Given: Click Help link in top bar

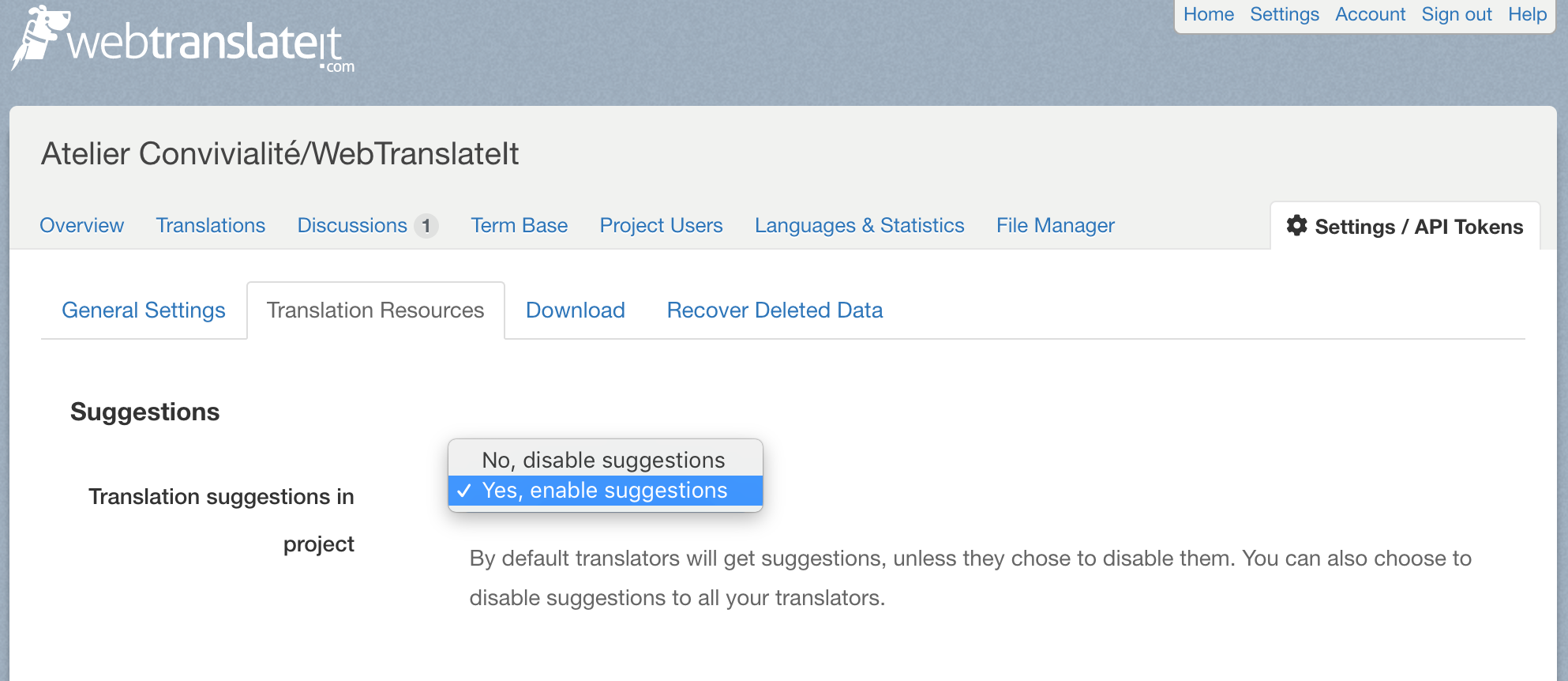Looking at the screenshot, I should (x=1527, y=14).
